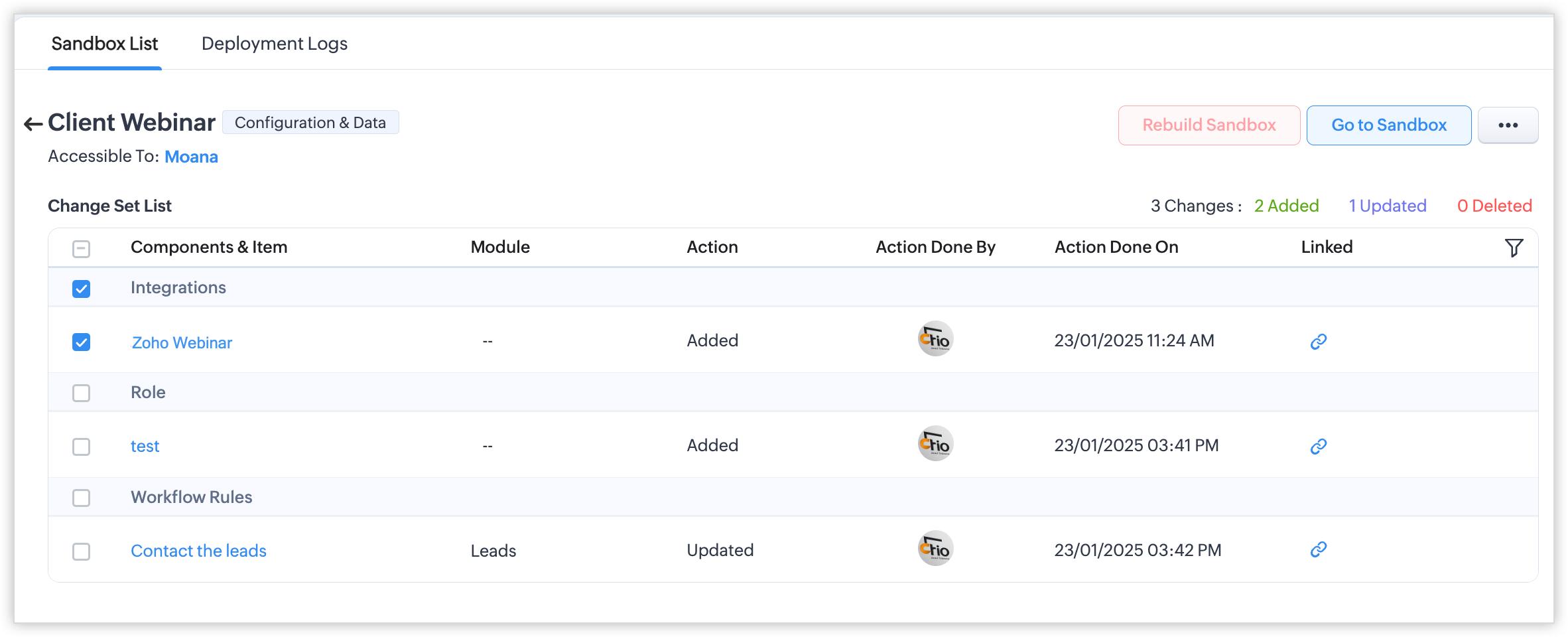Uncheck the Integrations group checkbox

(x=82, y=289)
